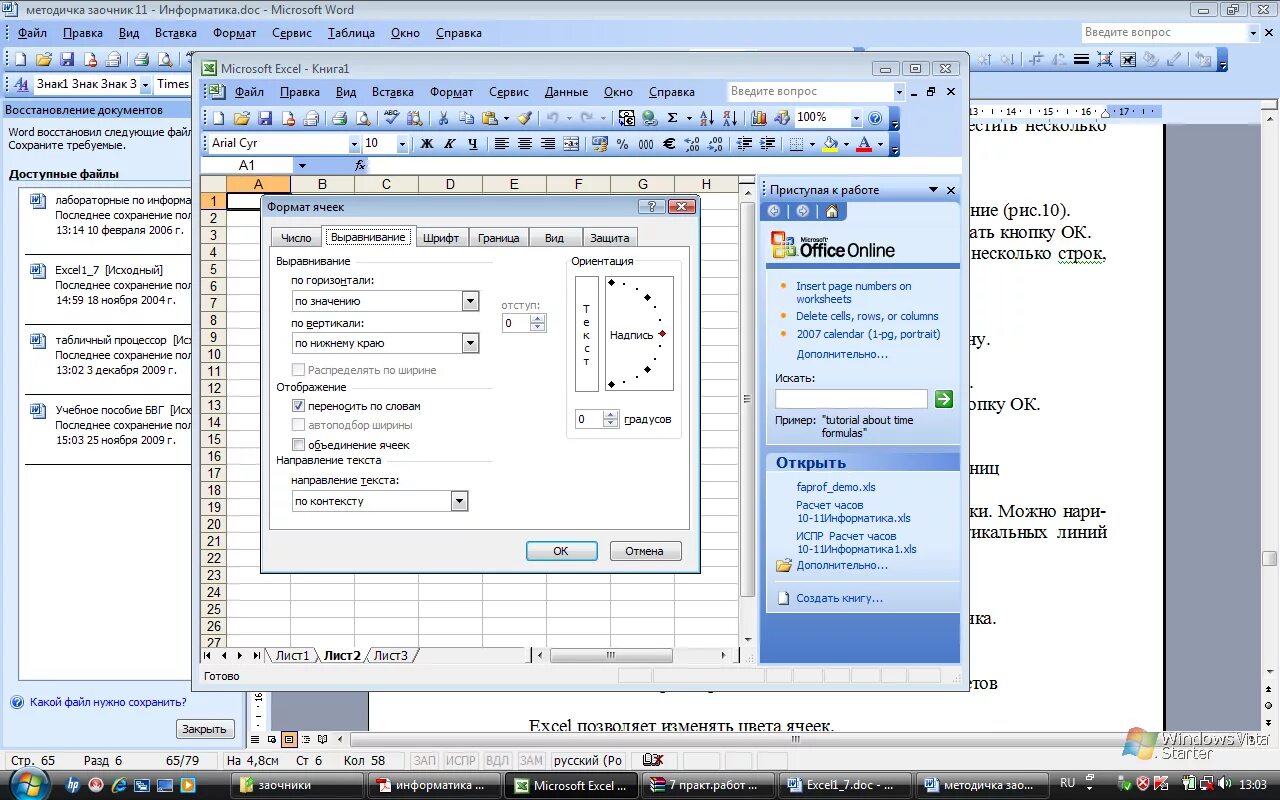Click the Windows Start orb

point(27,783)
